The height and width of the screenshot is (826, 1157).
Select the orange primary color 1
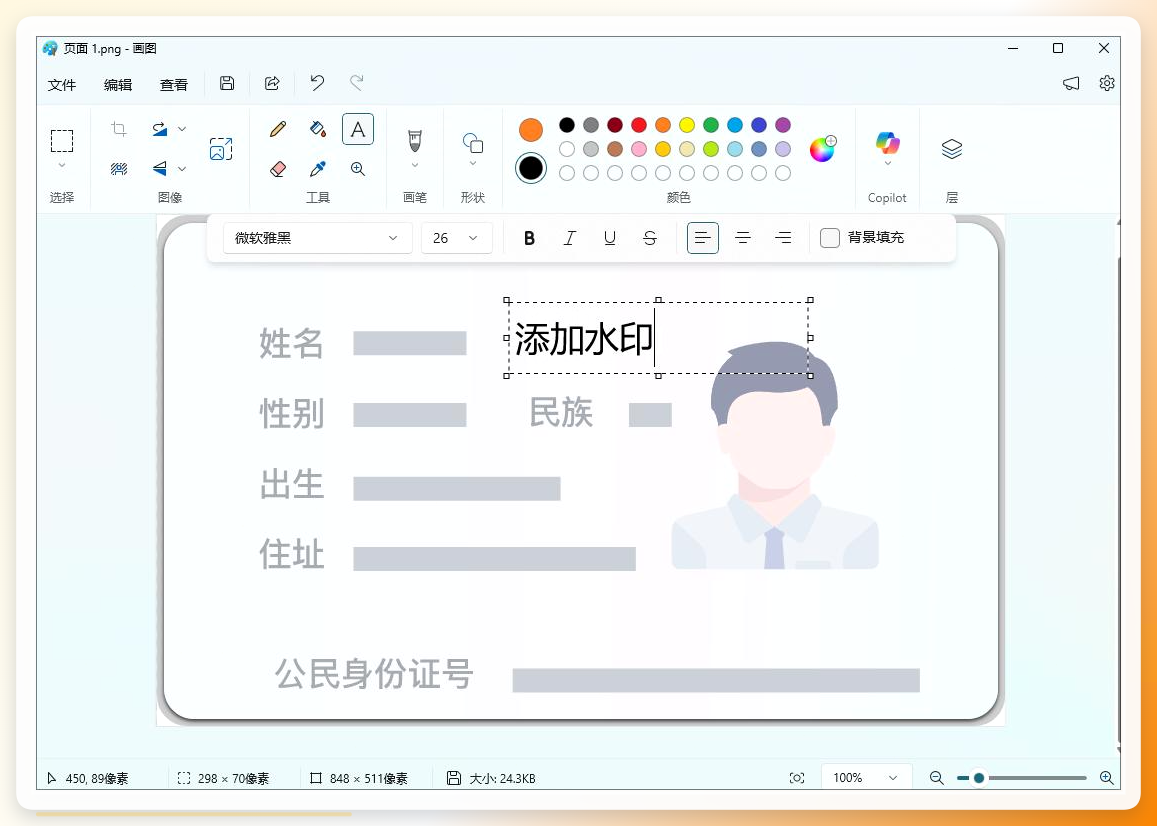pyautogui.click(x=531, y=130)
